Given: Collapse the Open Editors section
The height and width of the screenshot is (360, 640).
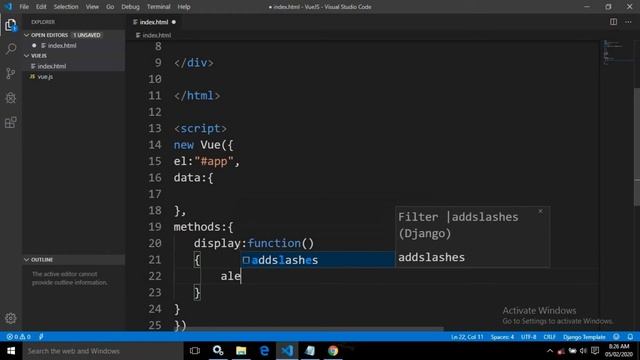Looking at the screenshot, I should pyautogui.click(x=73, y=35).
